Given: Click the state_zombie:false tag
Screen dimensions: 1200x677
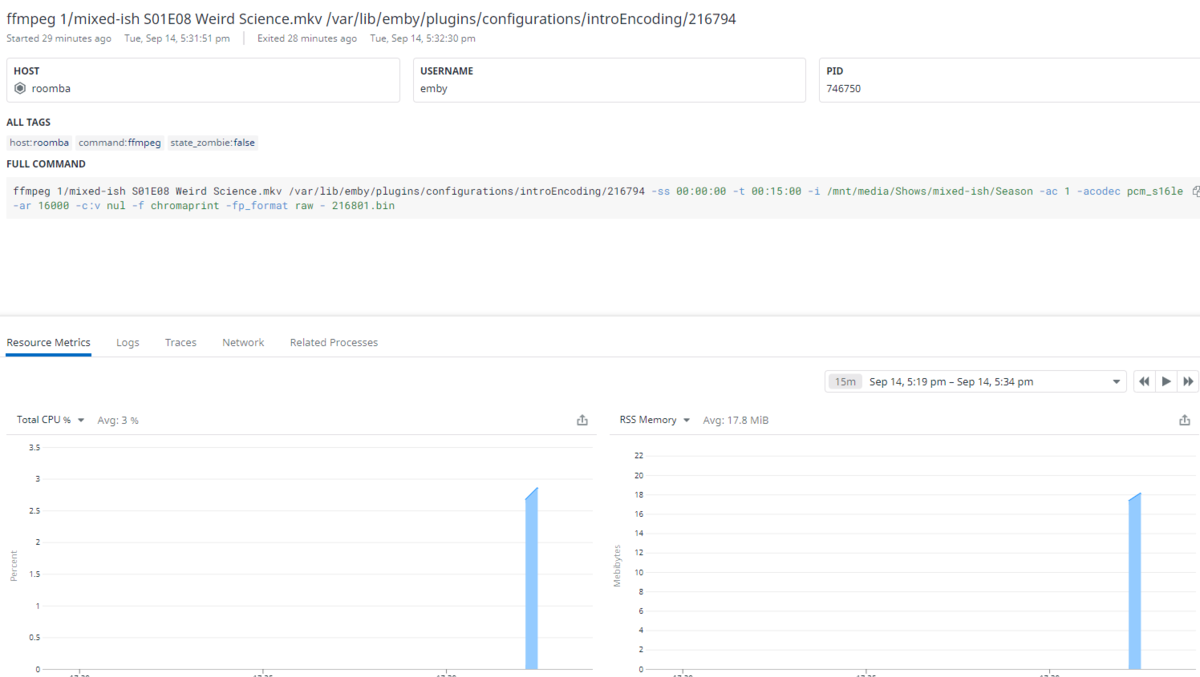Looking at the screenshot, I should coord(213,143).
